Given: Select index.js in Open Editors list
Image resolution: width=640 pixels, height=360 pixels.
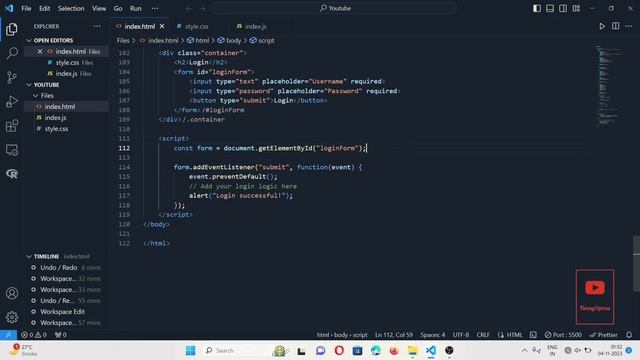Looking at the screenshot, I should pyautogui.click(x=67, y=73).
